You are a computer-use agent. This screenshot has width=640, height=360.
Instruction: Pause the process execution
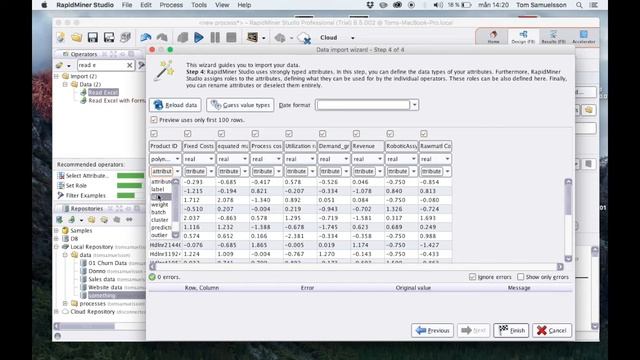pyautogui.click(x=215, y=38)
